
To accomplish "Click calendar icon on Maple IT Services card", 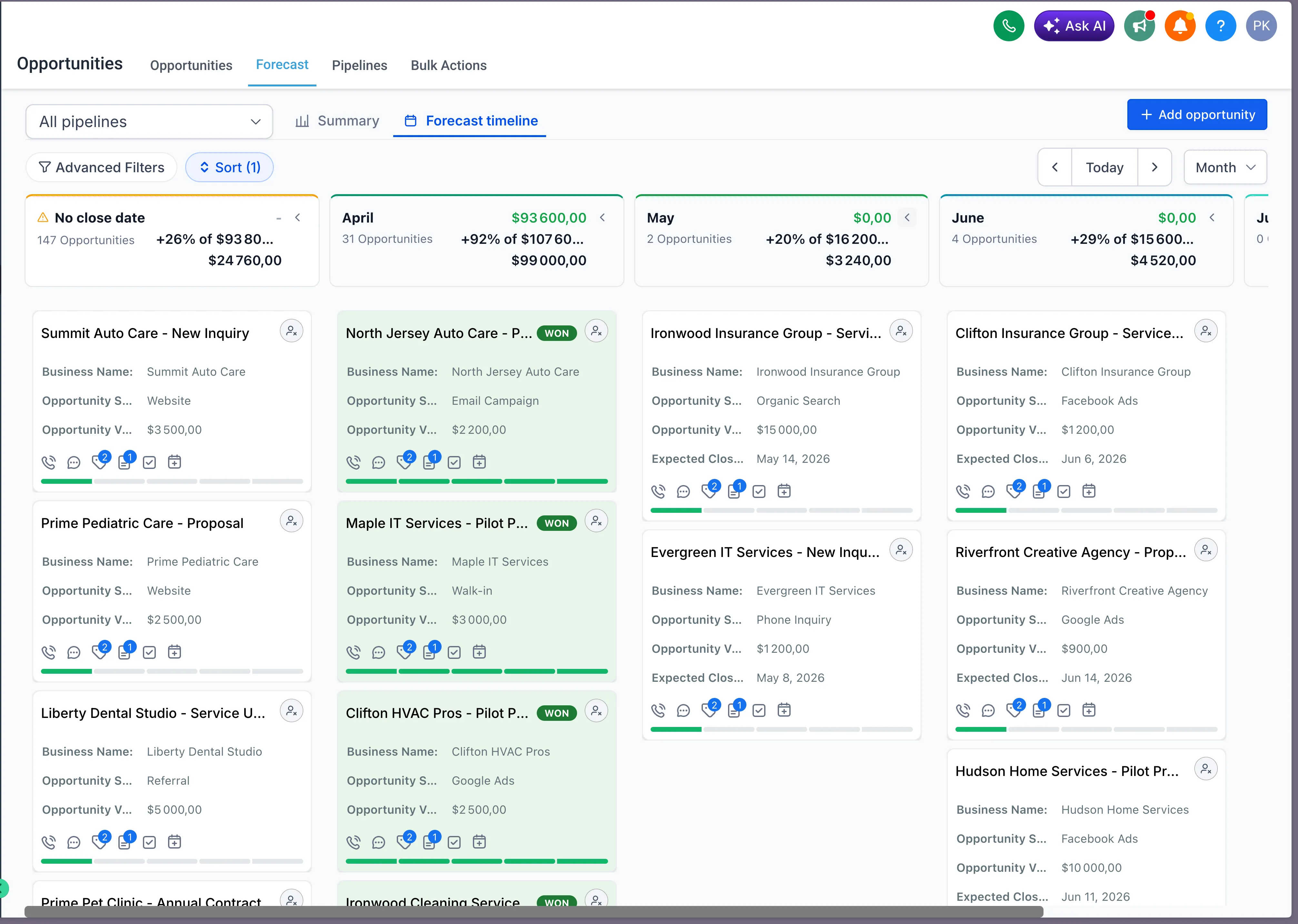I will pyautogui.click(x=479, y=652).
